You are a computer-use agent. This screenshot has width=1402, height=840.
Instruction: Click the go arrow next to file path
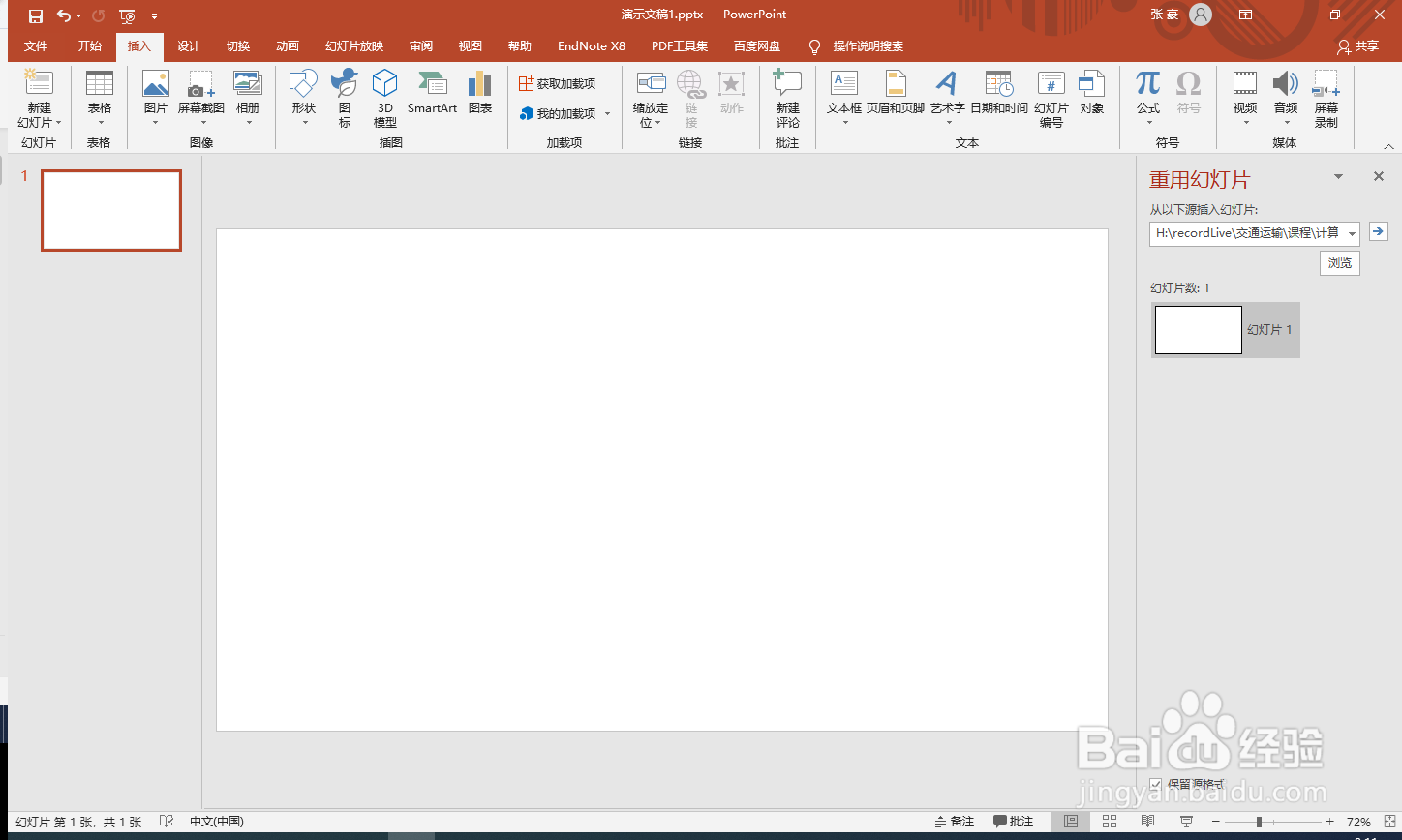[1379, 232]
